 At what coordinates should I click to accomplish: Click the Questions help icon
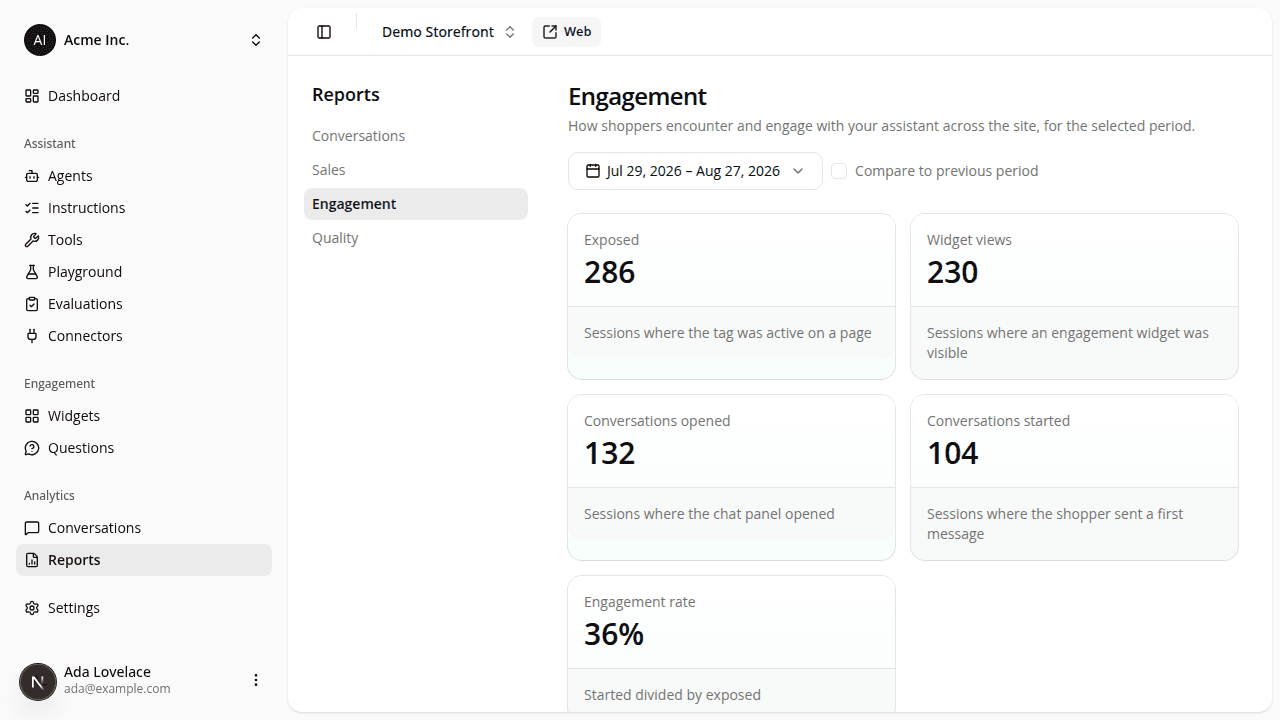point(32,448)
